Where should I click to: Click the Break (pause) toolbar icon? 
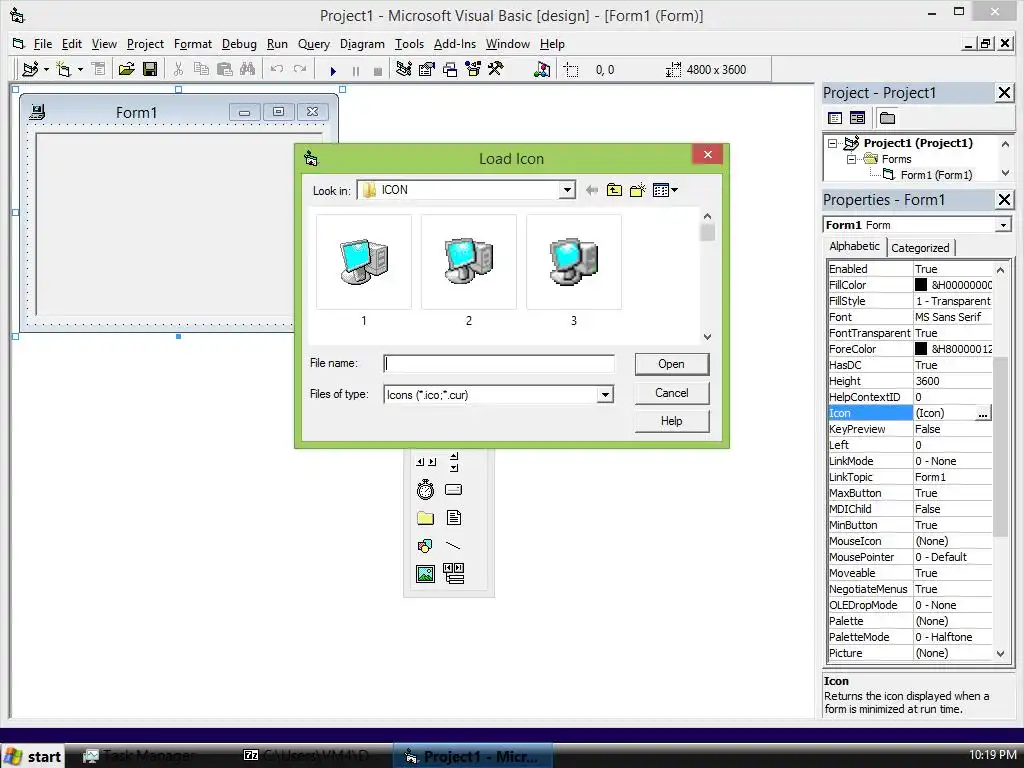(356, 71)
